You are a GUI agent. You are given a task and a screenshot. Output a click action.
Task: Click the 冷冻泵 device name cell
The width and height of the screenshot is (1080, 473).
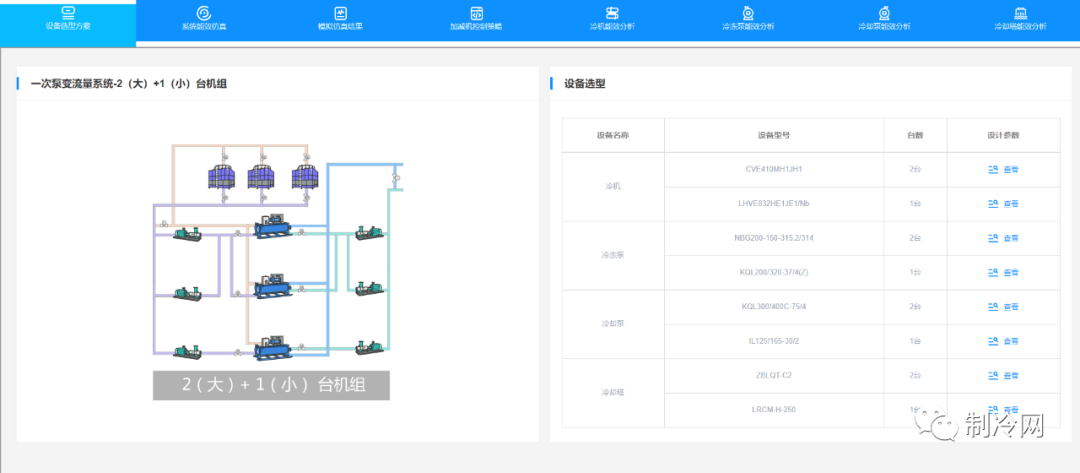tap(613, 255)
